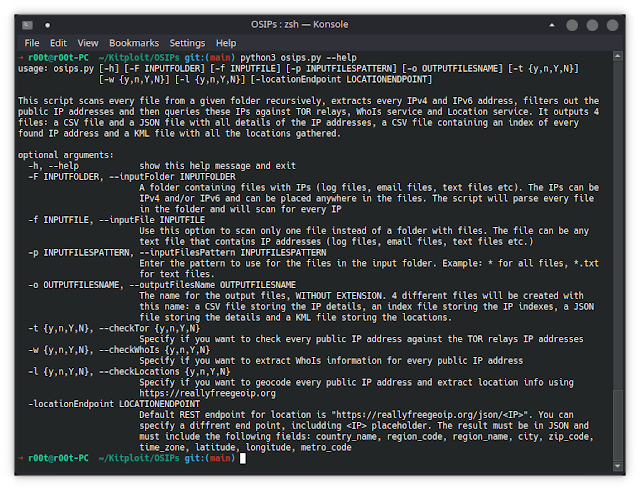Image resolution: width=640 pixels, height=490 pixels.
Task: Click the window title 'OSIPs : zsh — Konsole'
Action: click(300, 24)
